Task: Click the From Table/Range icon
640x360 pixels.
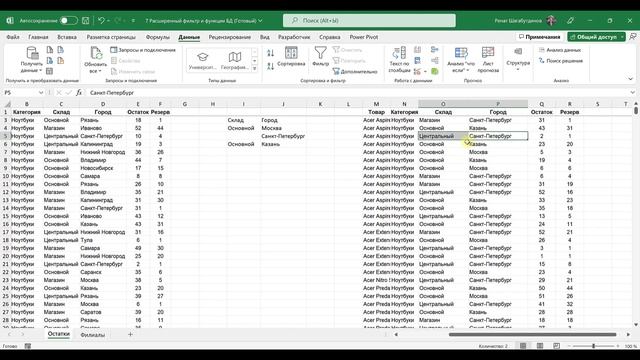Action: [x=50, y=71]
